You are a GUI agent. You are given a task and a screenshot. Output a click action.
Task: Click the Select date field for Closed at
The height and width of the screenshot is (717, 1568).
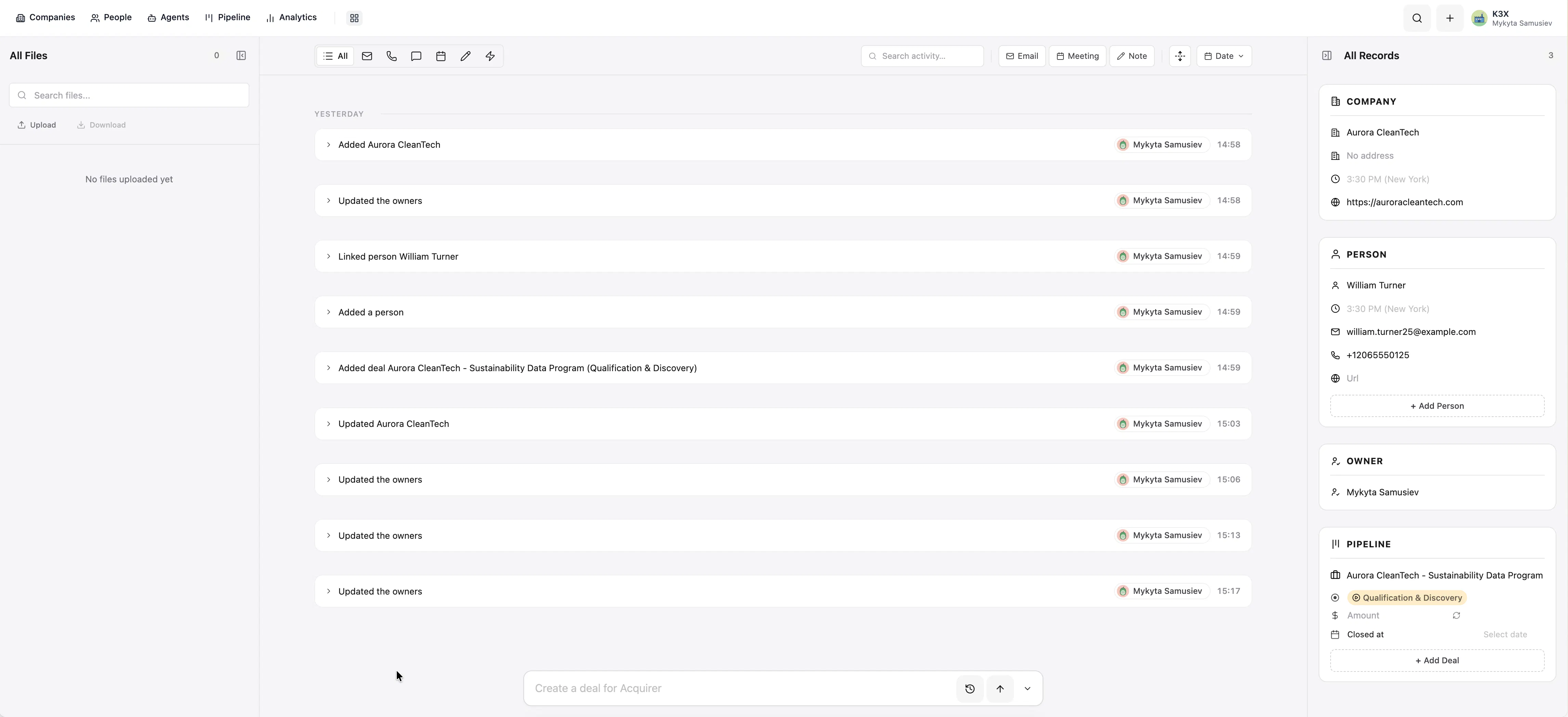pyautogui.click(x=1505, y=634)
